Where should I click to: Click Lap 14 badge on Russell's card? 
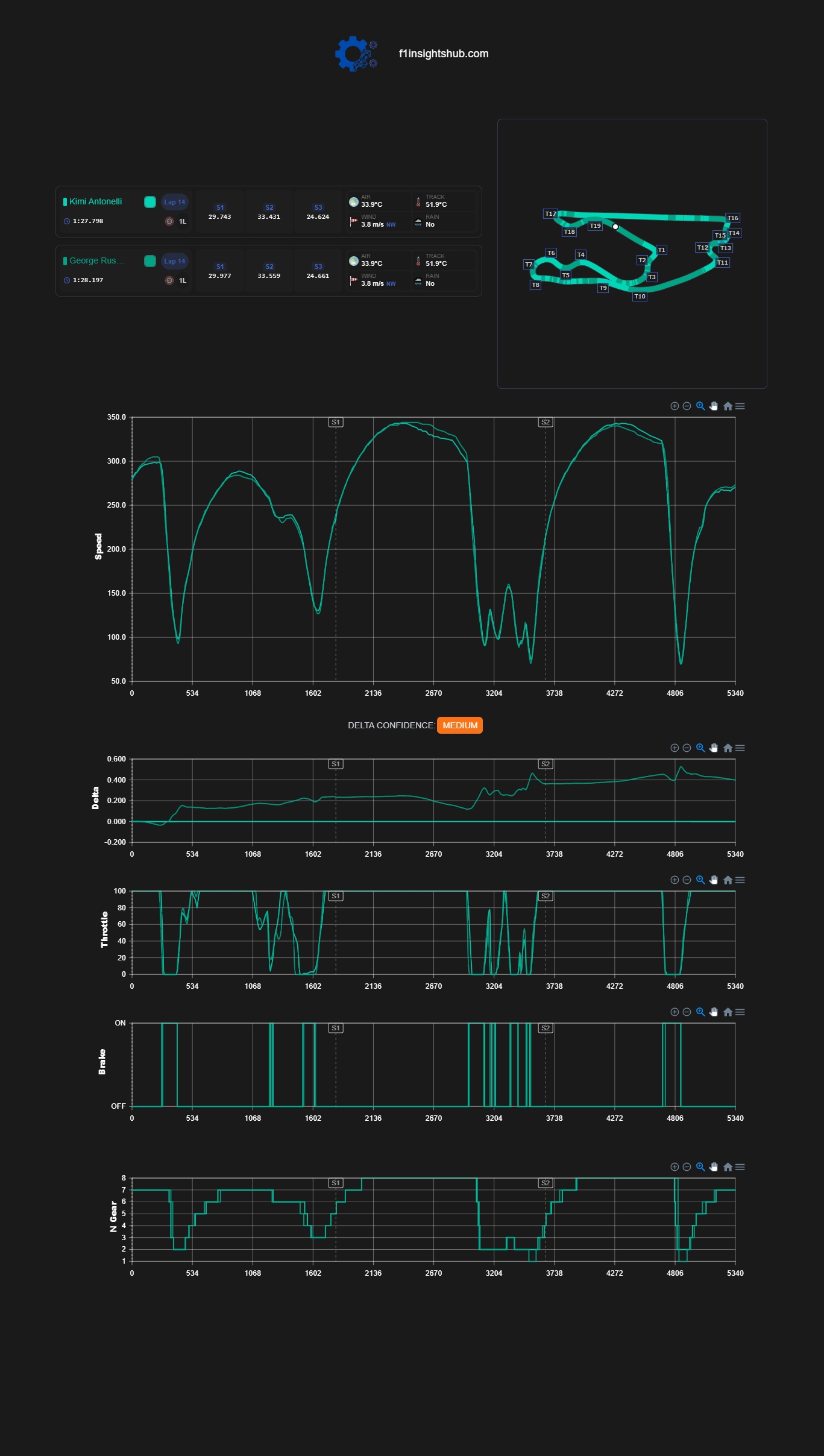click(x=175, y=261)
